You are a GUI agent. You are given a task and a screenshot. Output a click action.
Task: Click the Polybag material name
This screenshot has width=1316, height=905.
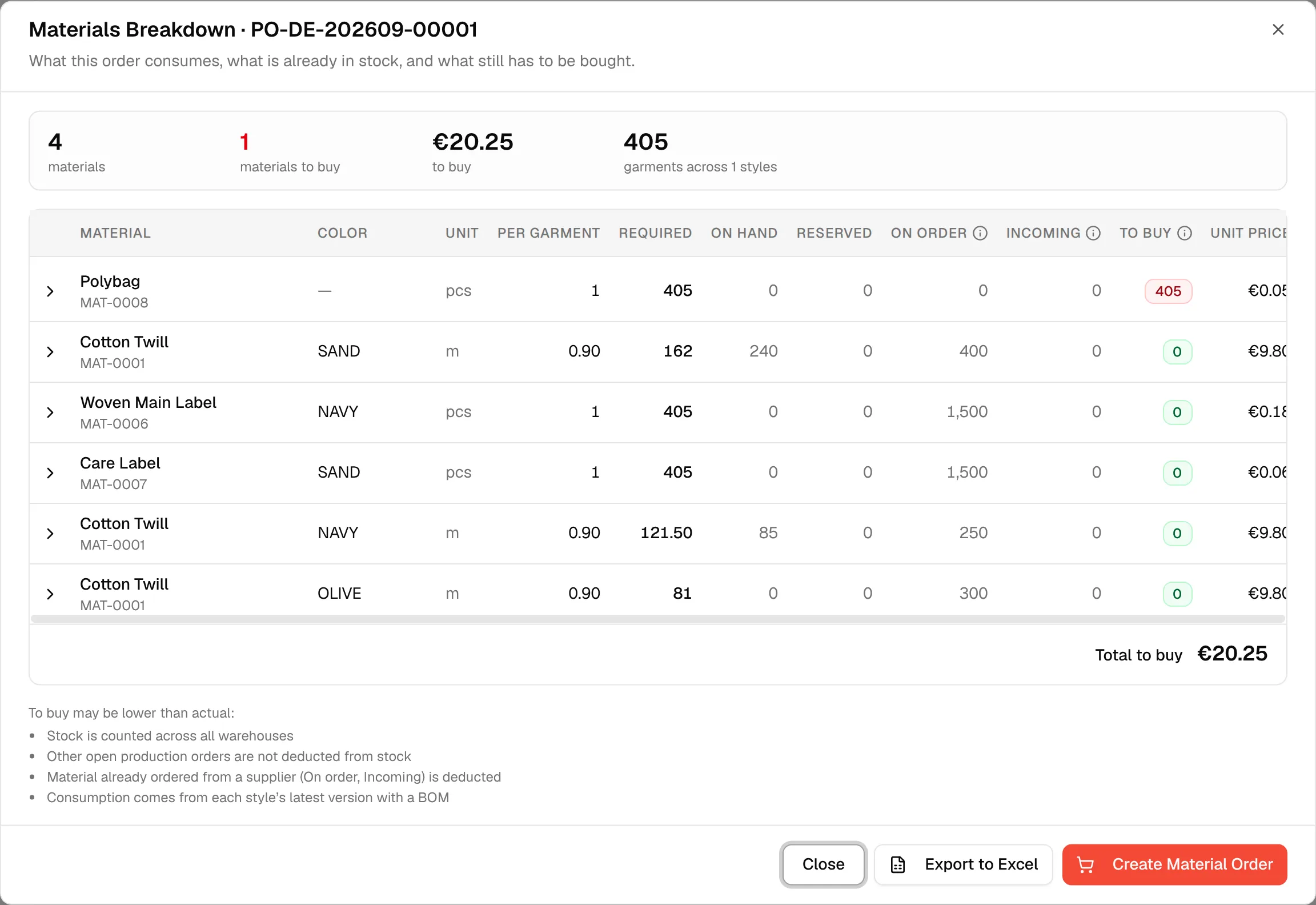(110, 282)
